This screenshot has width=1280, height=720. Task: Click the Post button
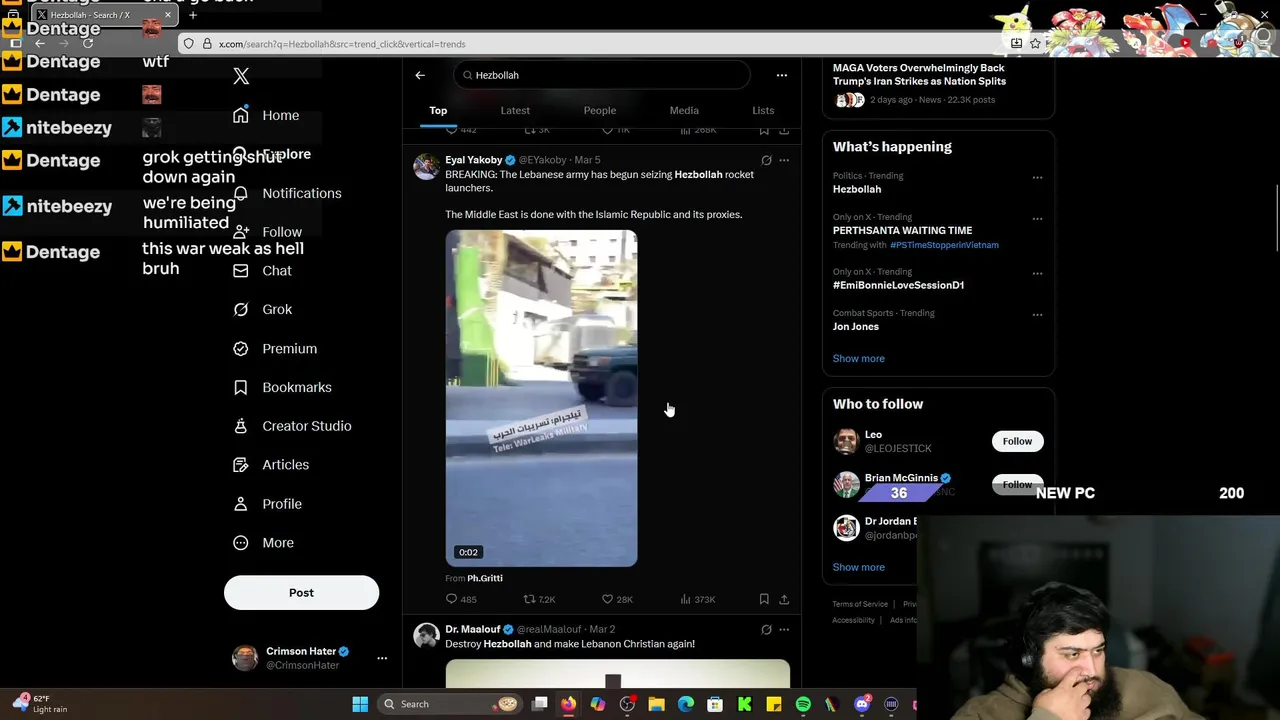301,593
